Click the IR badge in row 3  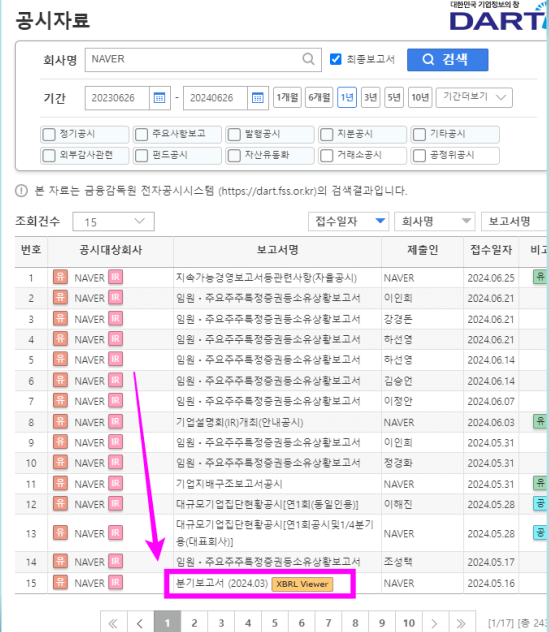[x=115, y=318]
